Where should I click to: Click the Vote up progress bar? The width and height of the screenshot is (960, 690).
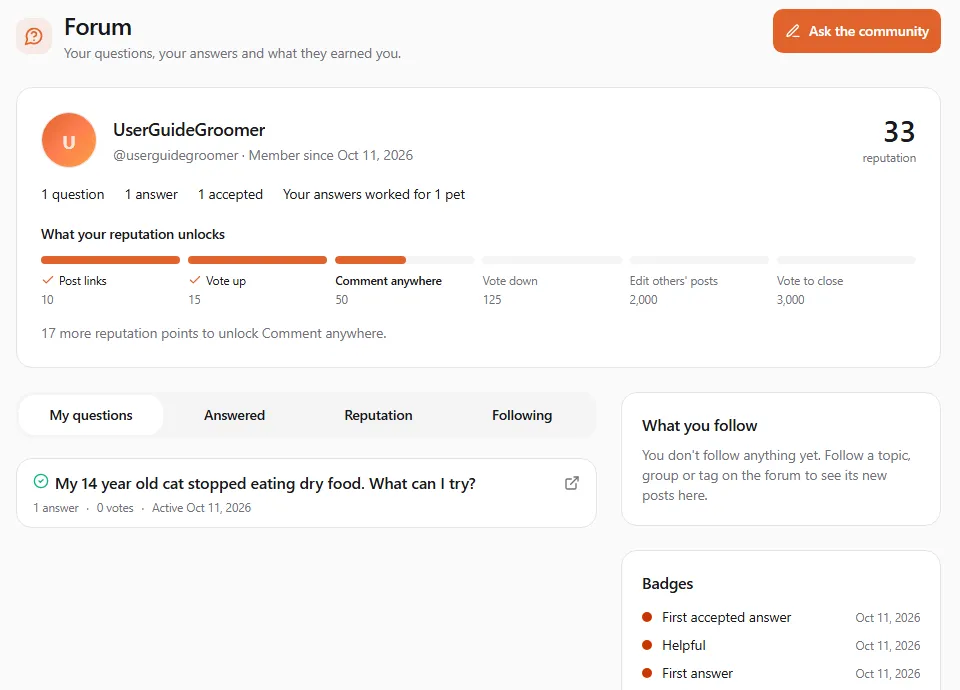[258, 260]
